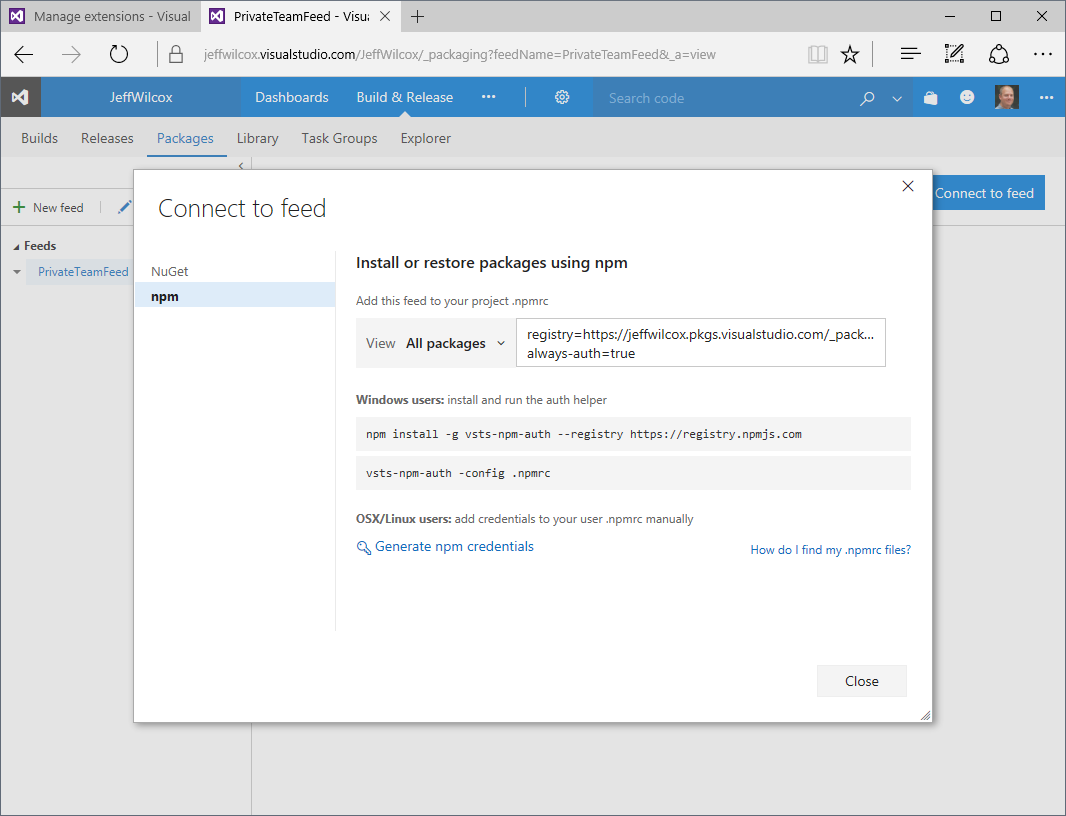Open the View All packages dropdown
Viewport: 1066px width, 816px height.
click(x=436, y=343)
